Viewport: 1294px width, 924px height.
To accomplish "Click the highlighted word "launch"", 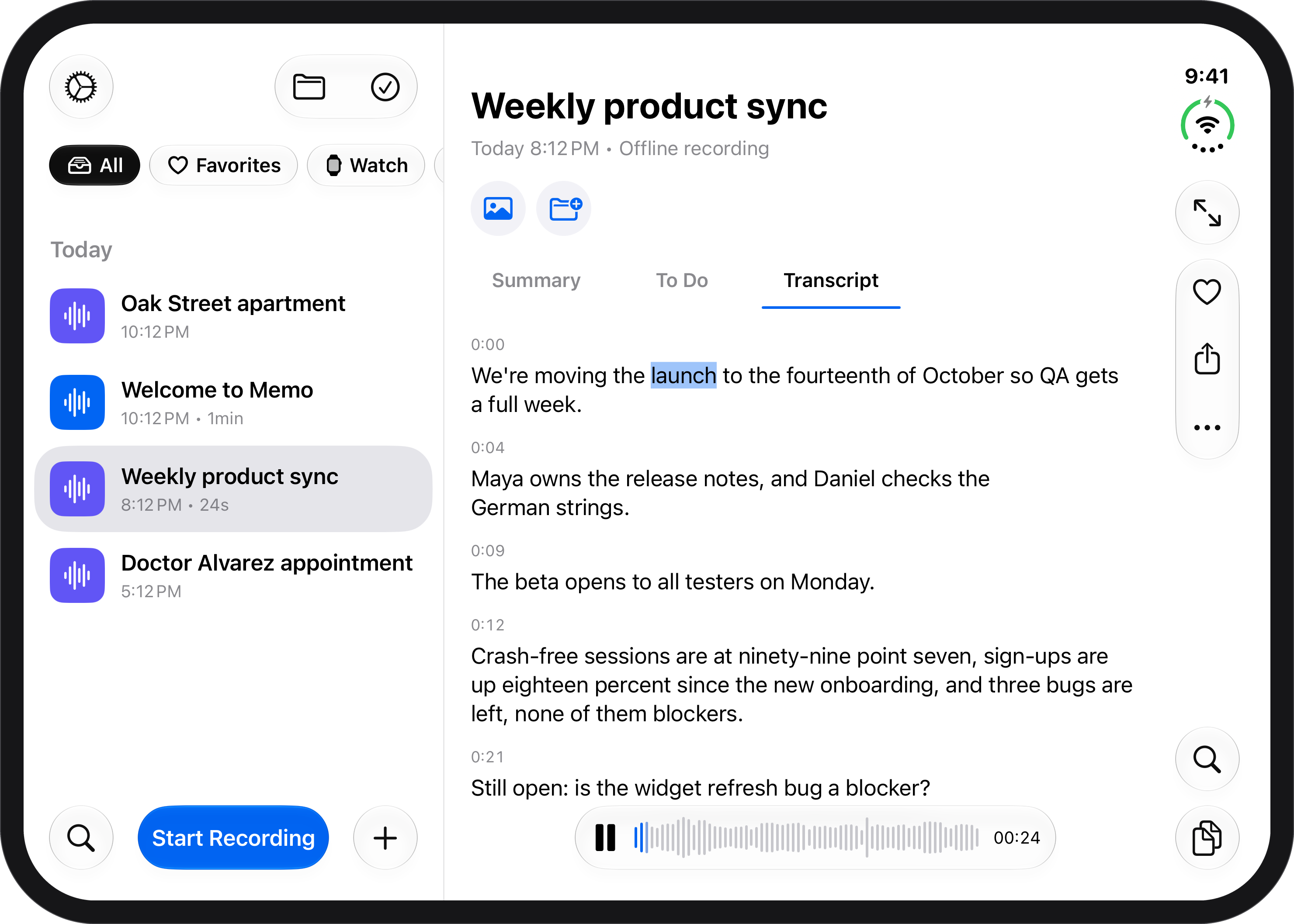I will [x=683, y=376].
